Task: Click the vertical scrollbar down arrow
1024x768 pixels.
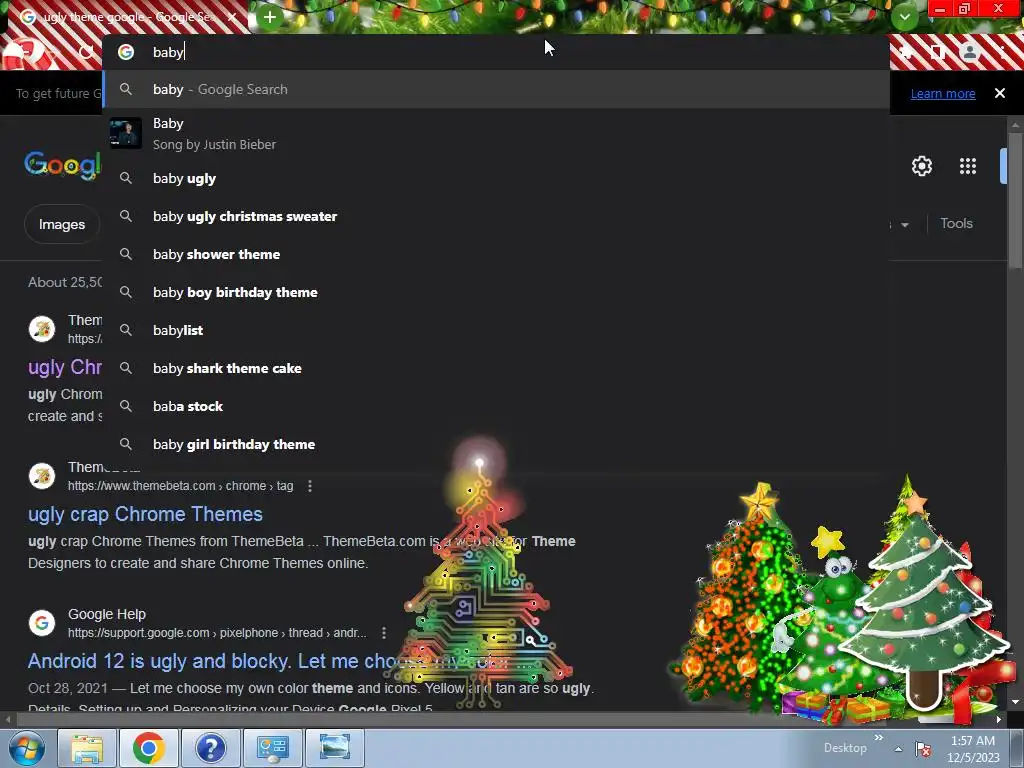Action: [x=1014, y=702]
